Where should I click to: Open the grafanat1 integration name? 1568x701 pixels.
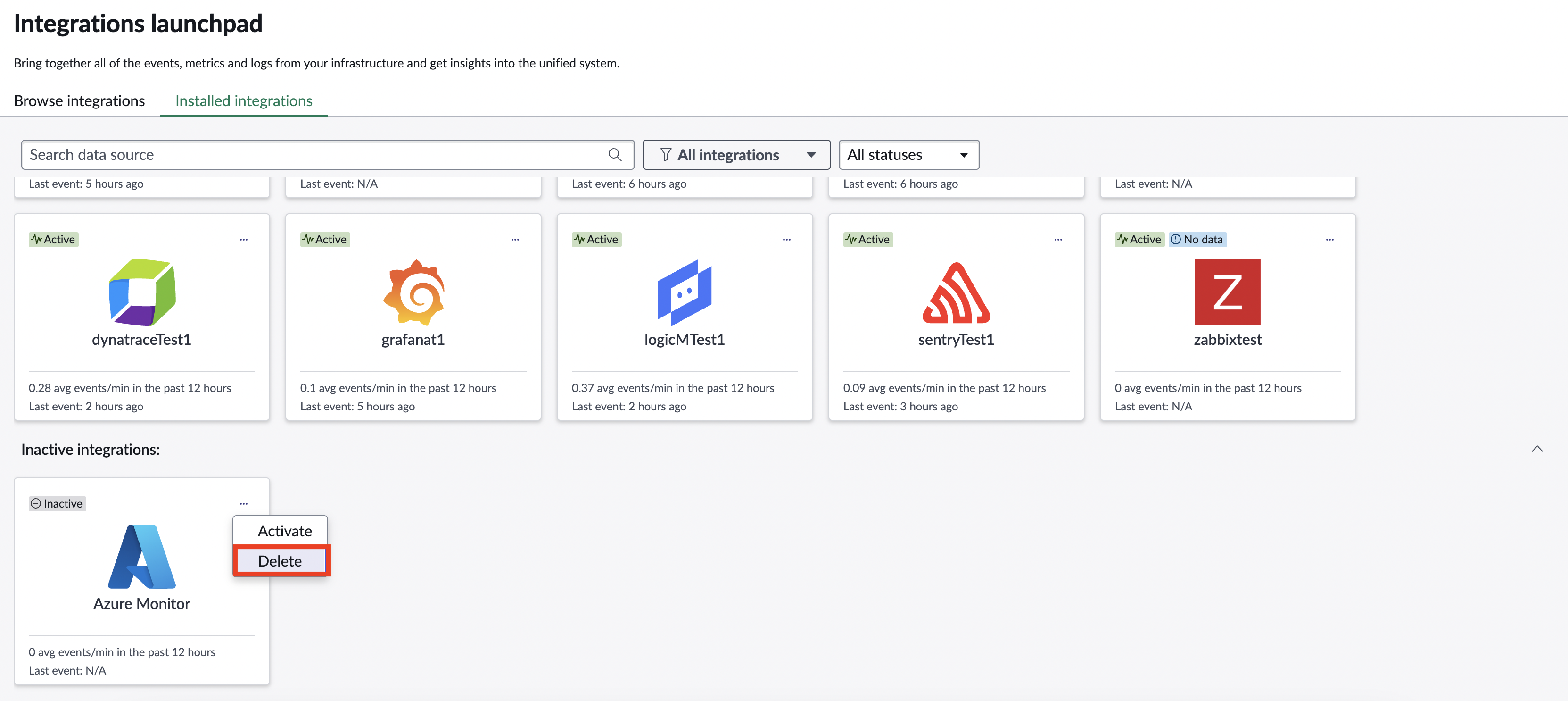pyautogui.click(x=413, y=340)
